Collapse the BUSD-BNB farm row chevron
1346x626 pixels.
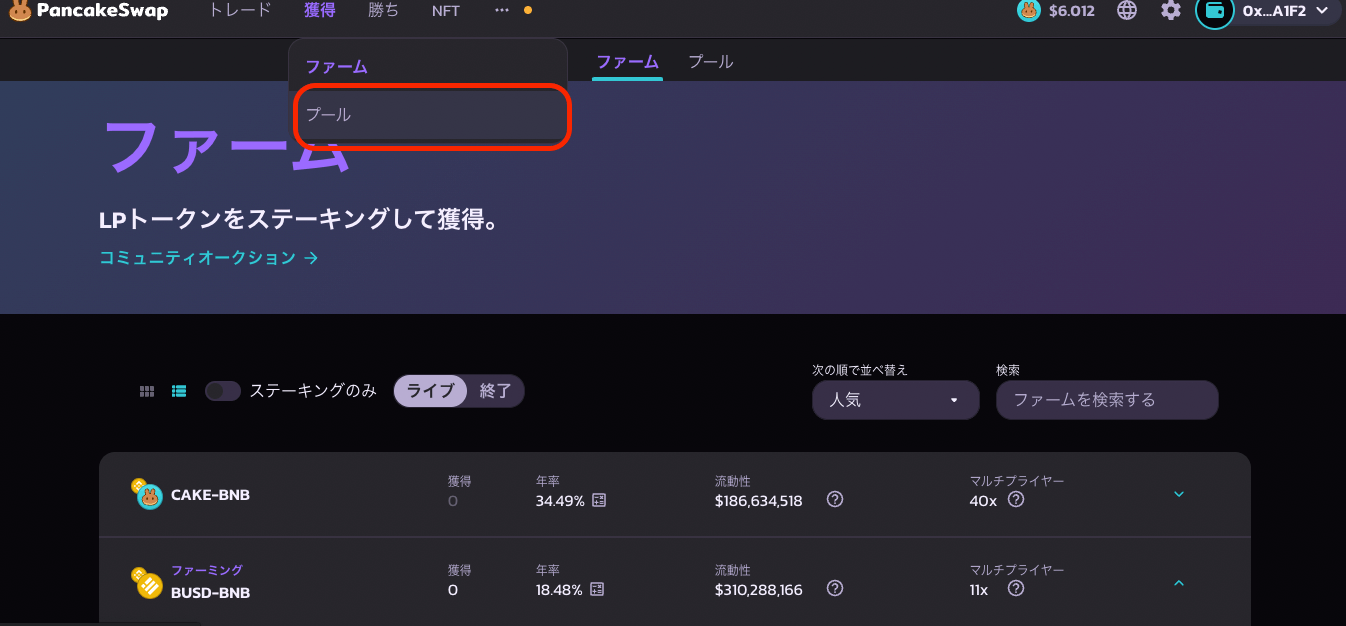1178,583
